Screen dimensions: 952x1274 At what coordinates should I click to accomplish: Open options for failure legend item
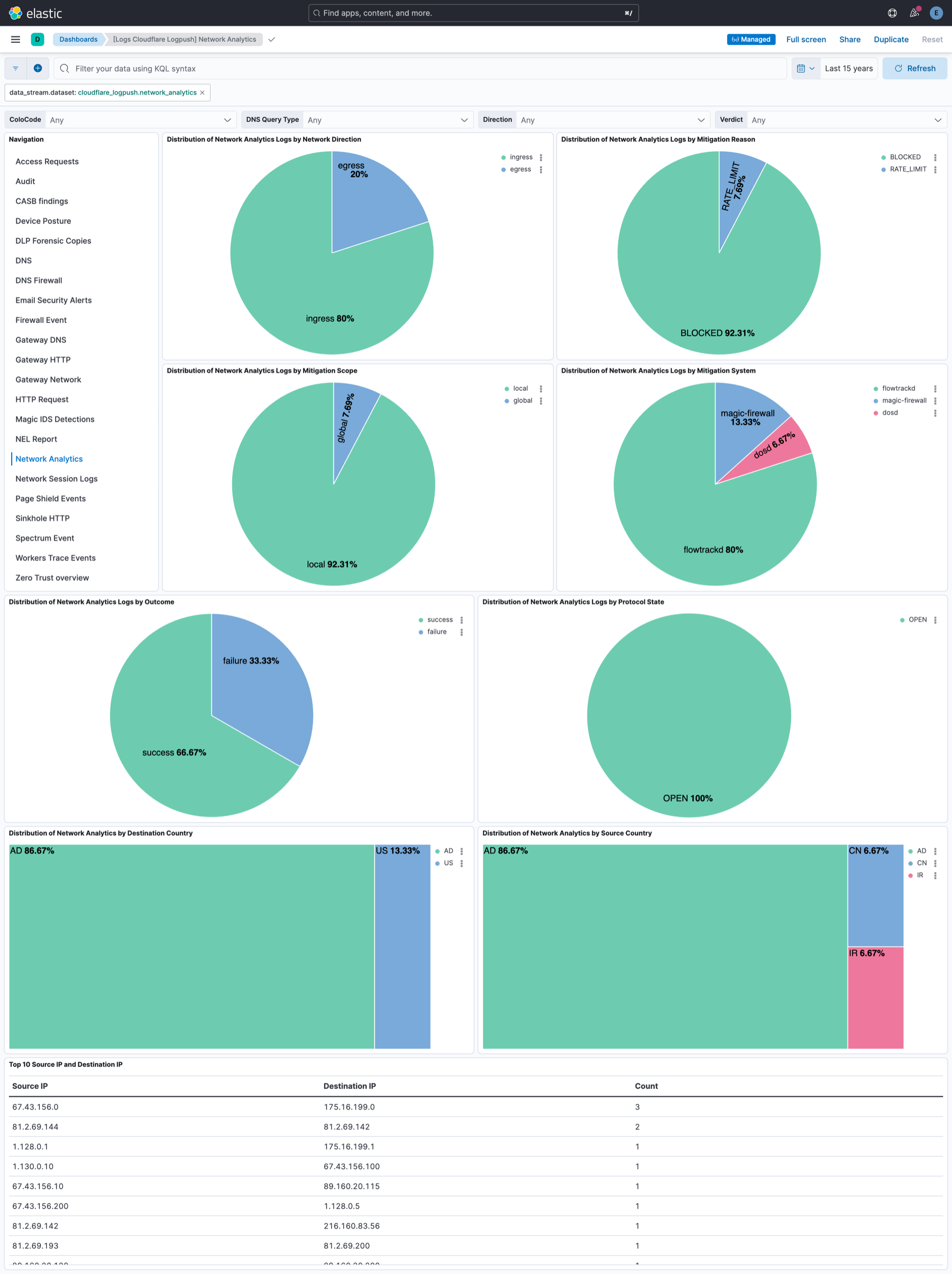tap(462, 632)
